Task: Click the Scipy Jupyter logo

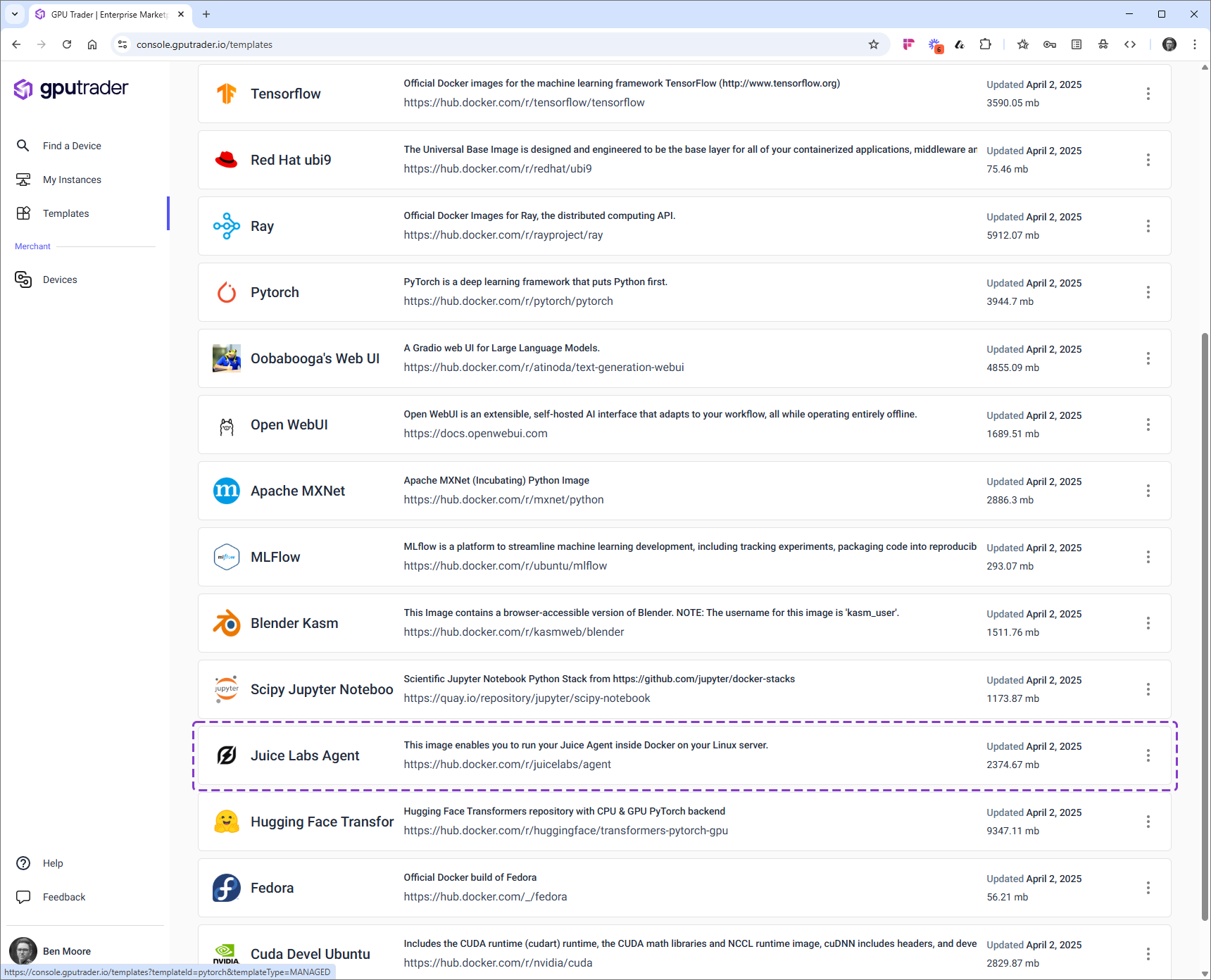Action: pos(227,689)
